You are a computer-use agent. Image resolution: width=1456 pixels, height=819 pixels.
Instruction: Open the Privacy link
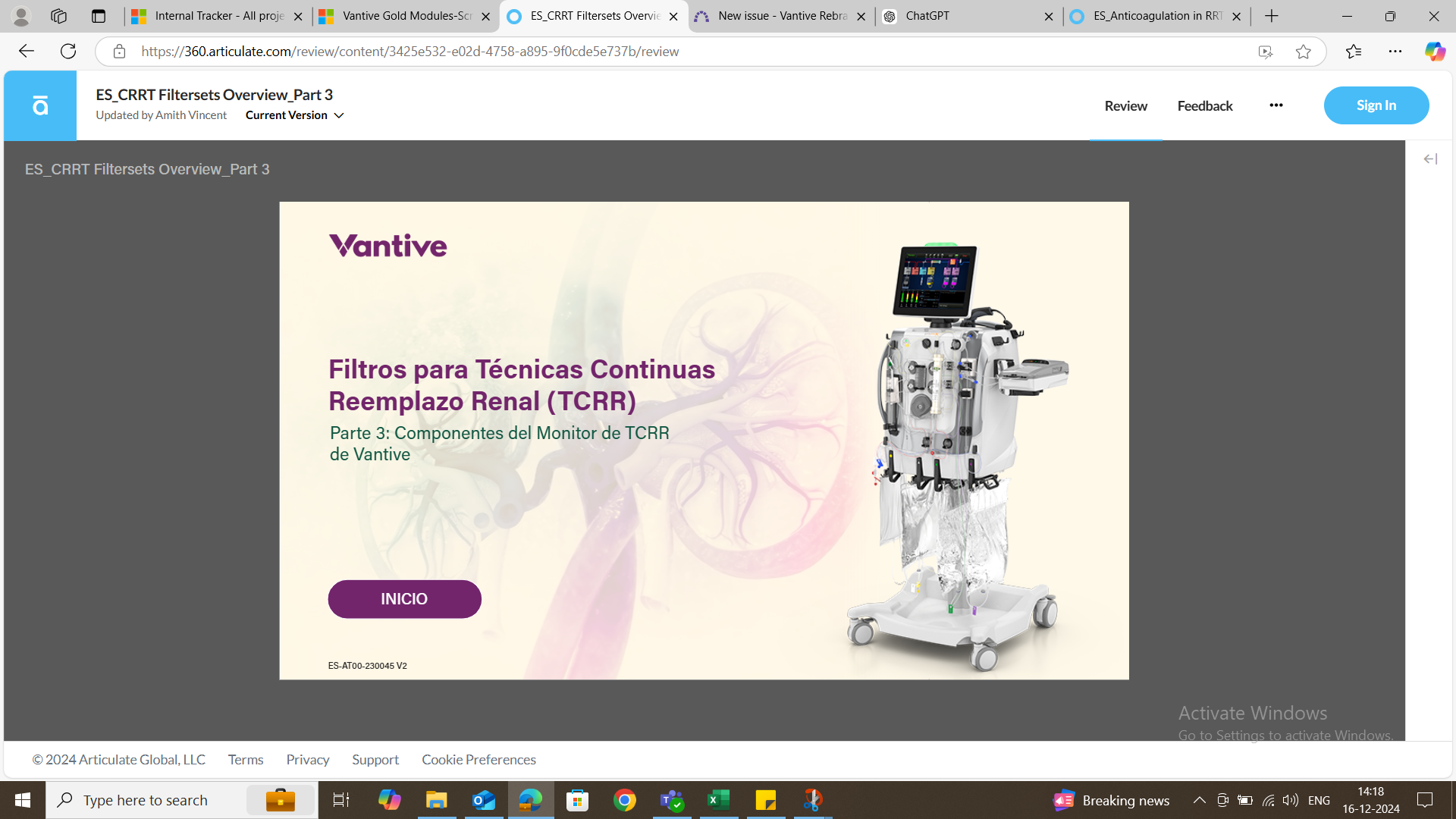tap(308, 760)
